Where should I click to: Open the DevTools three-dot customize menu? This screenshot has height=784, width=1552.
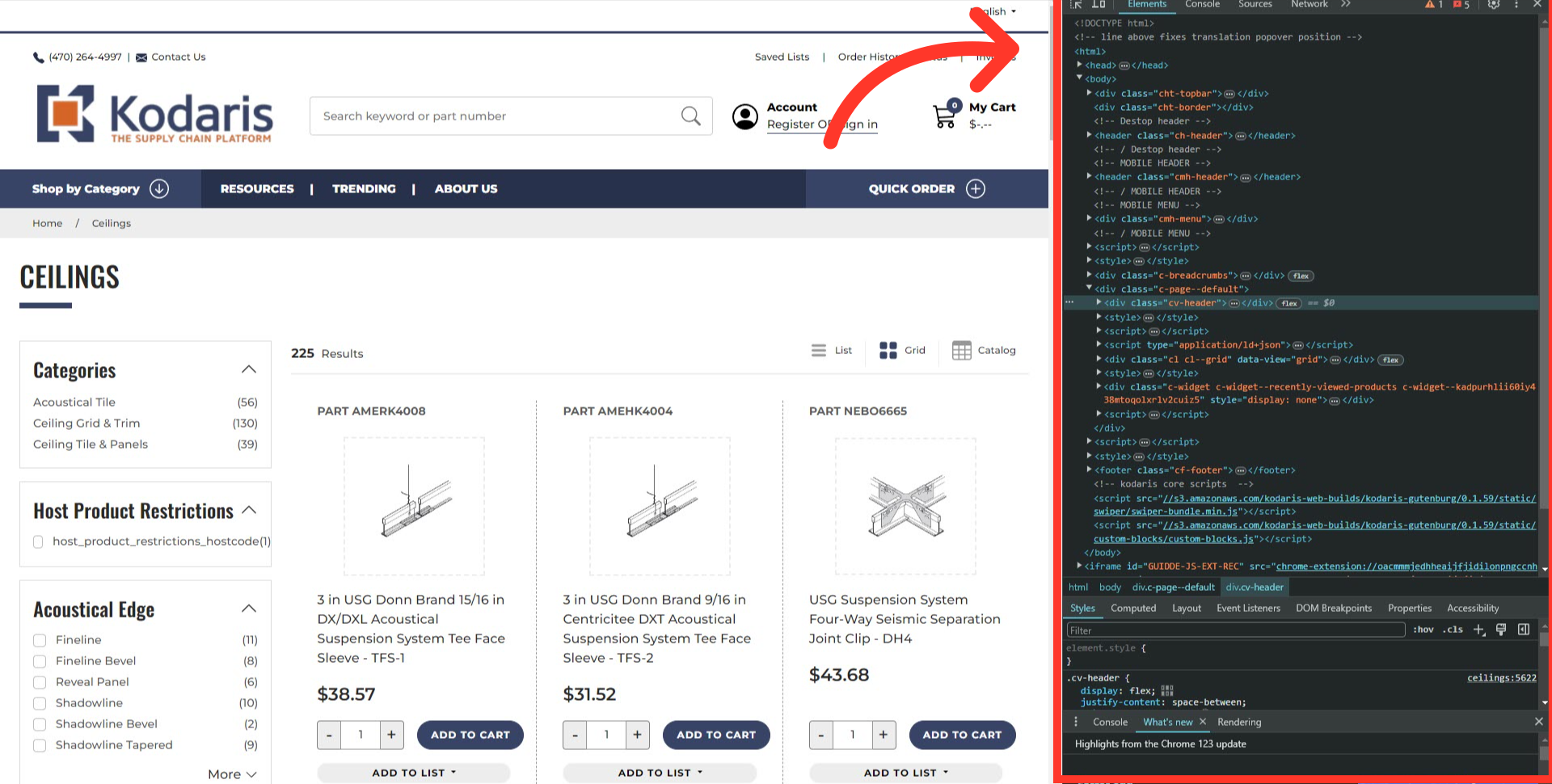pyautogui.click(x=1516, y=5)
